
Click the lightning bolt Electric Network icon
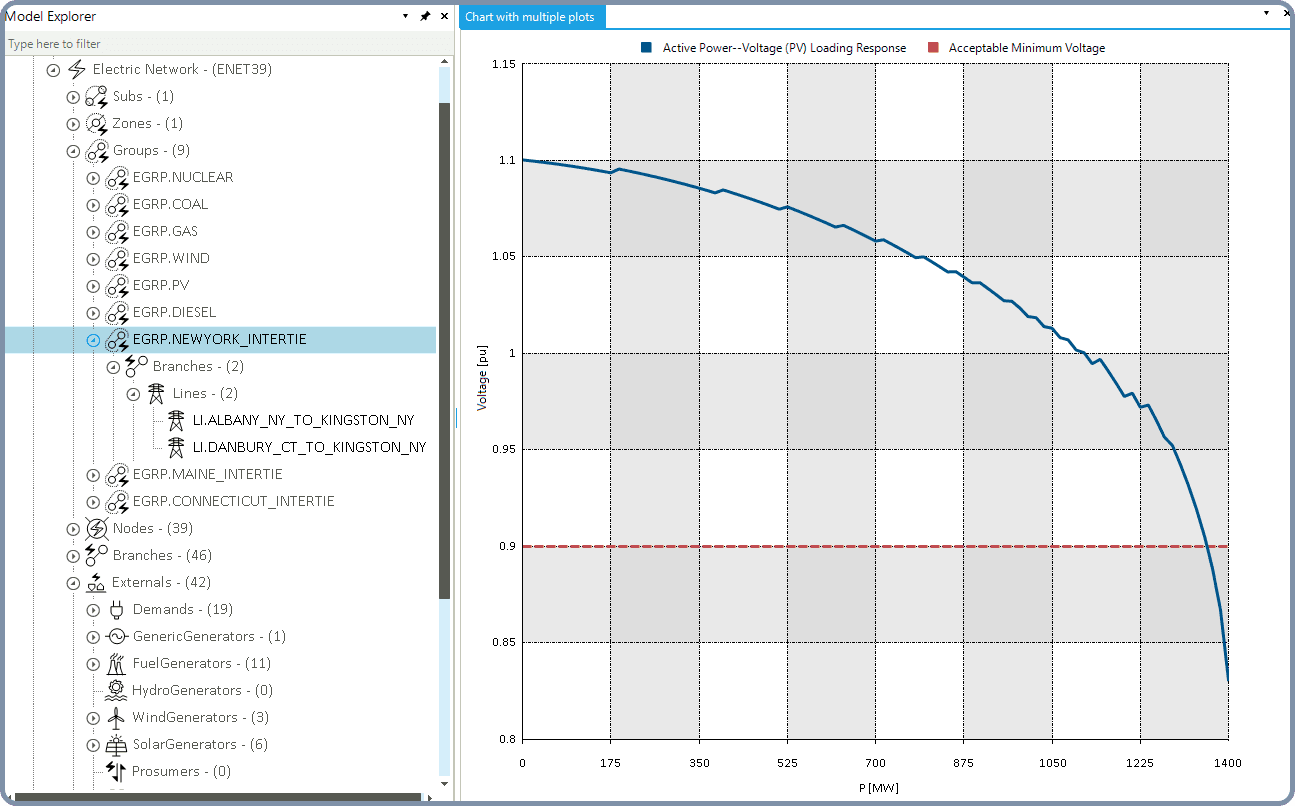[x=76, y=69]
